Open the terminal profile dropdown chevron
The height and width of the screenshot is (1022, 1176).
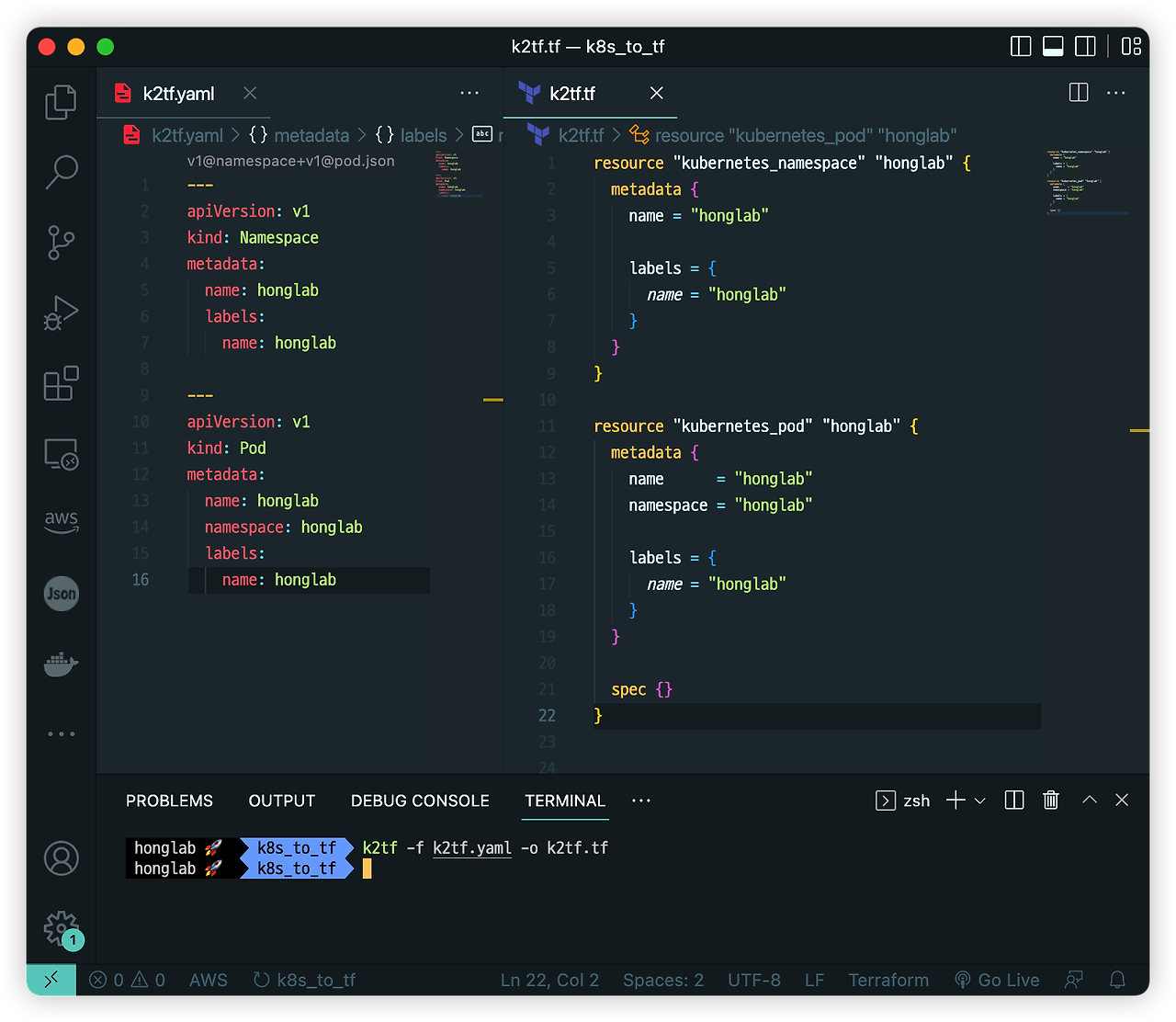click(x=979, y=800)
